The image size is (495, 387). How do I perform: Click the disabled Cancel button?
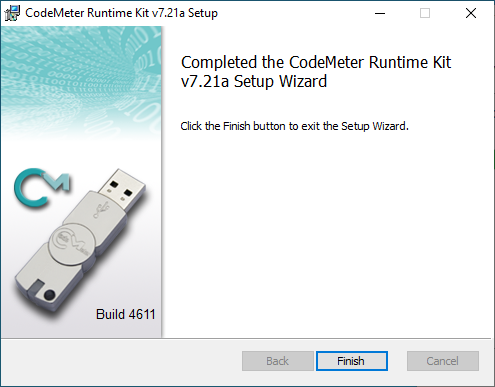[443, 361]
